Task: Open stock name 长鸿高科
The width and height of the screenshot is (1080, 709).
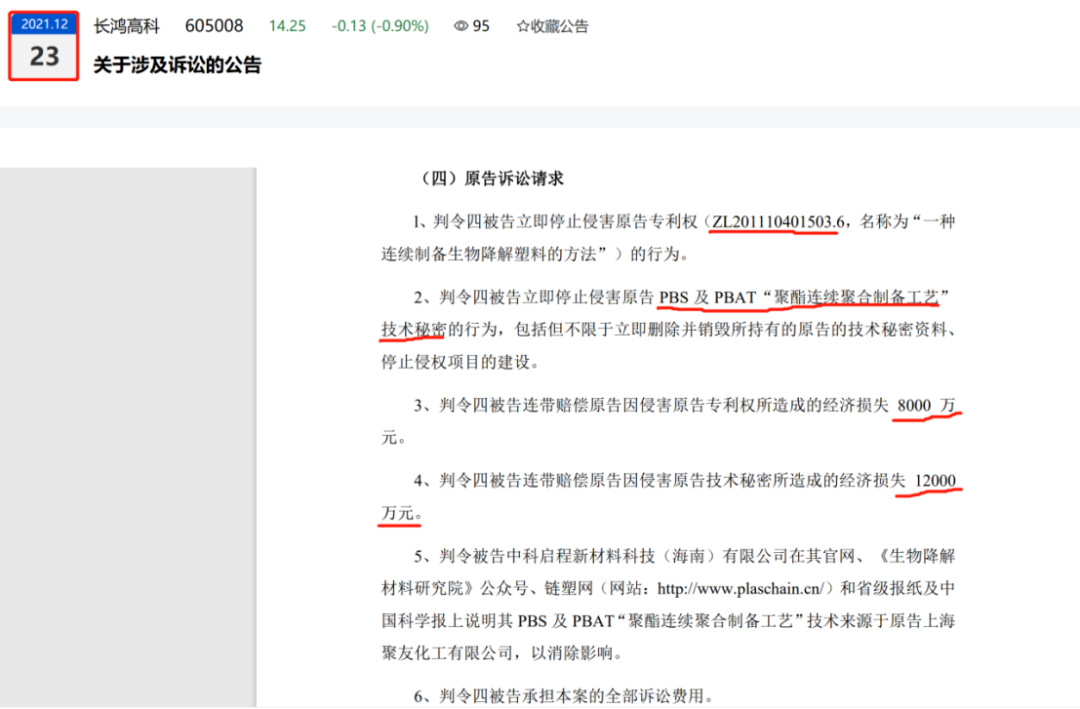Action: point(127,26)
